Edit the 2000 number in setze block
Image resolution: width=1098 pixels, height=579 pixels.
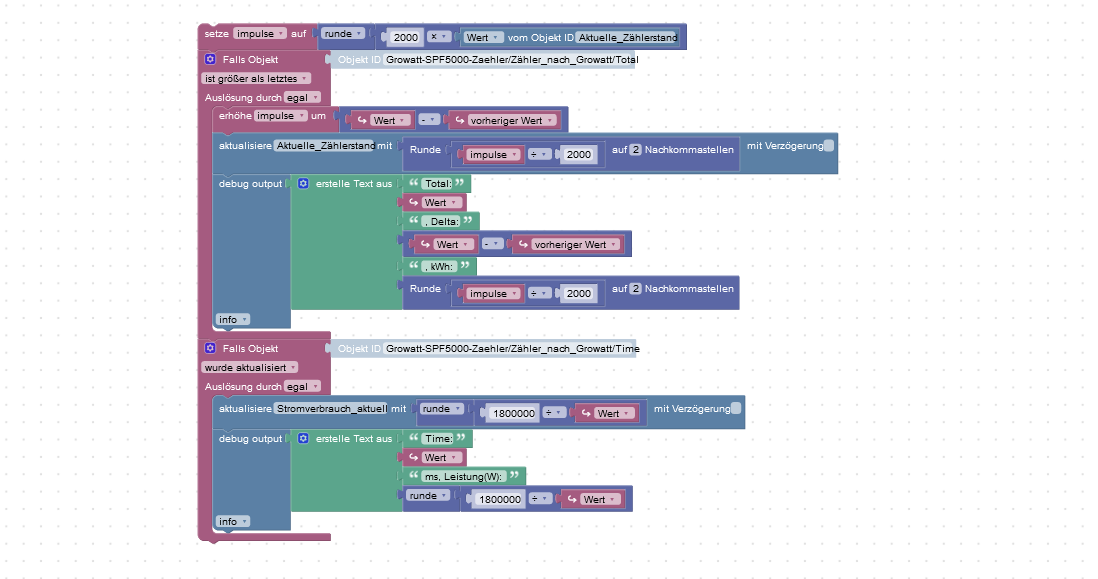coord(405,37)
